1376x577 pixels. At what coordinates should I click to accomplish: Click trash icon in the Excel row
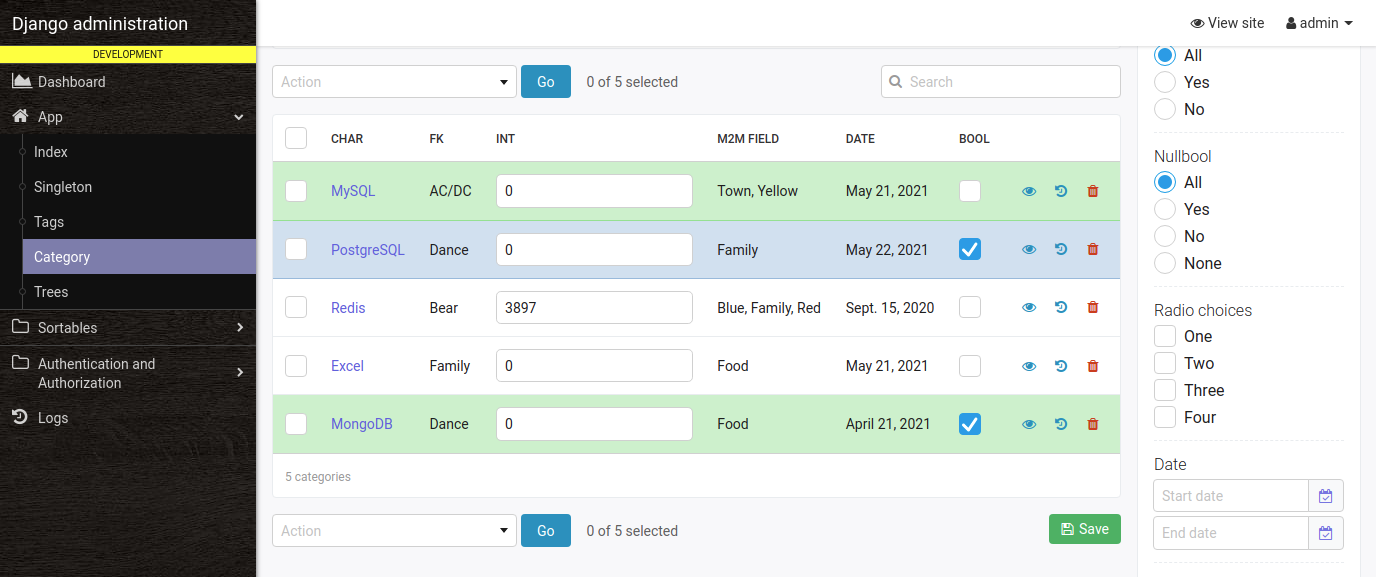coord(1092,366)
